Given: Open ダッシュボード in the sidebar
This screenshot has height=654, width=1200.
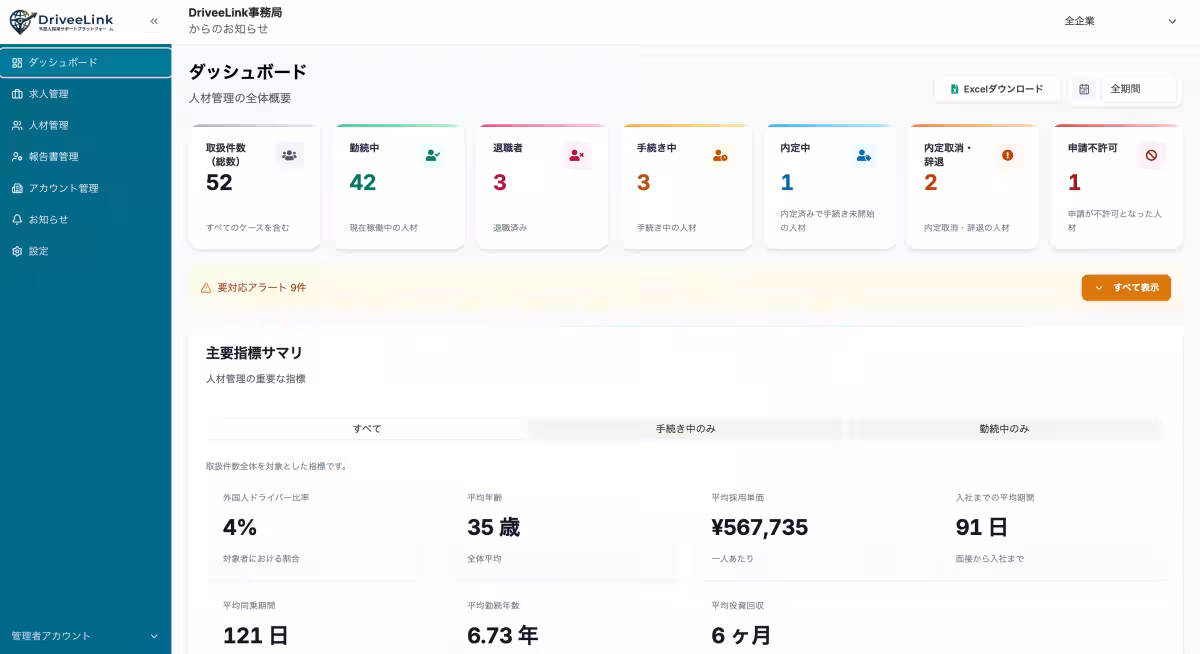Looking at the screenshot, I should 86,63.
